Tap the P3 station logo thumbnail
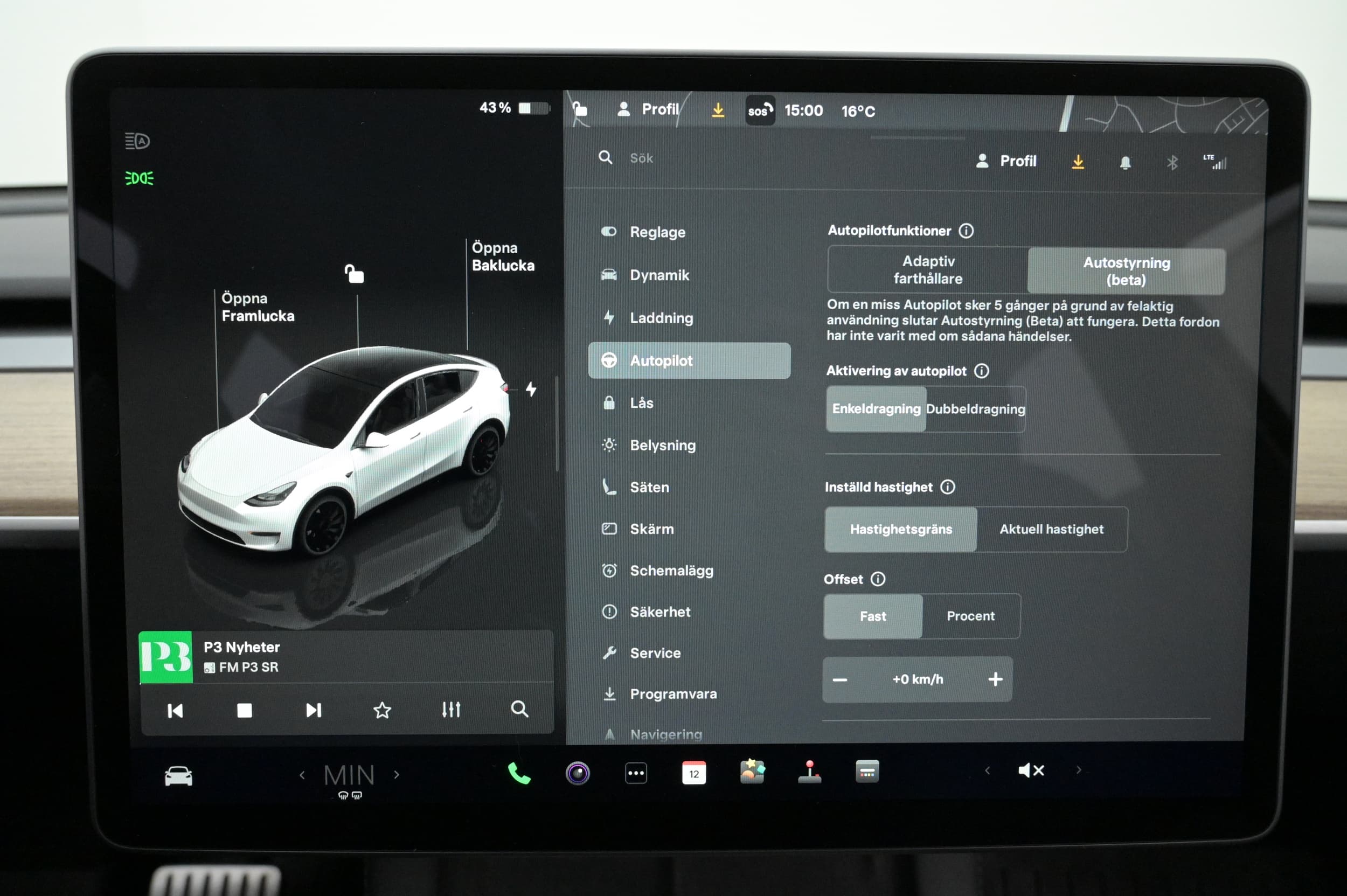 166,657
